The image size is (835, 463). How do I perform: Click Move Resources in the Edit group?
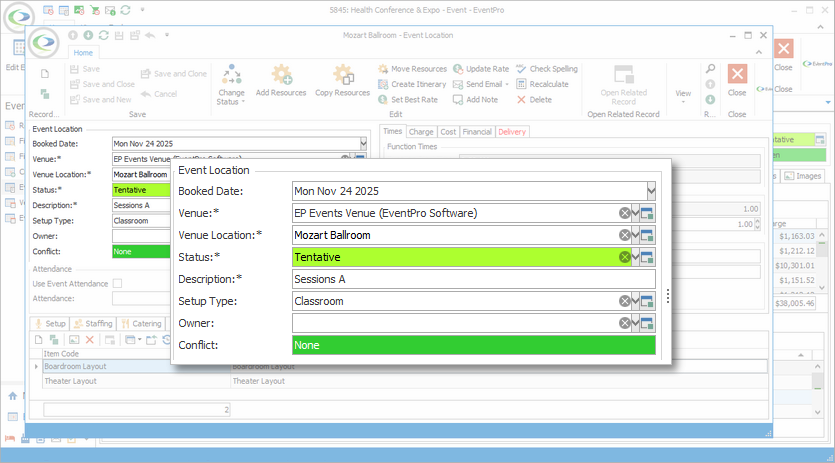pos(413,69)
